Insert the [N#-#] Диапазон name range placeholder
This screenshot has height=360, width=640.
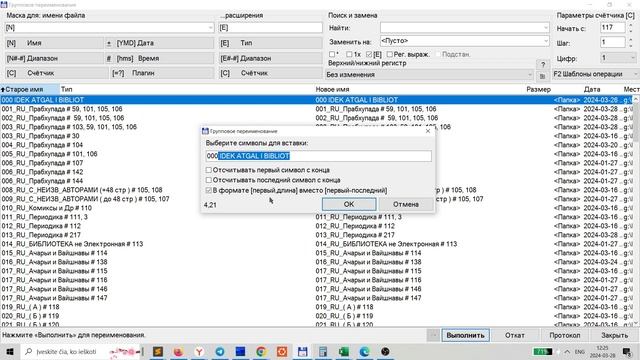coord(54,58)
